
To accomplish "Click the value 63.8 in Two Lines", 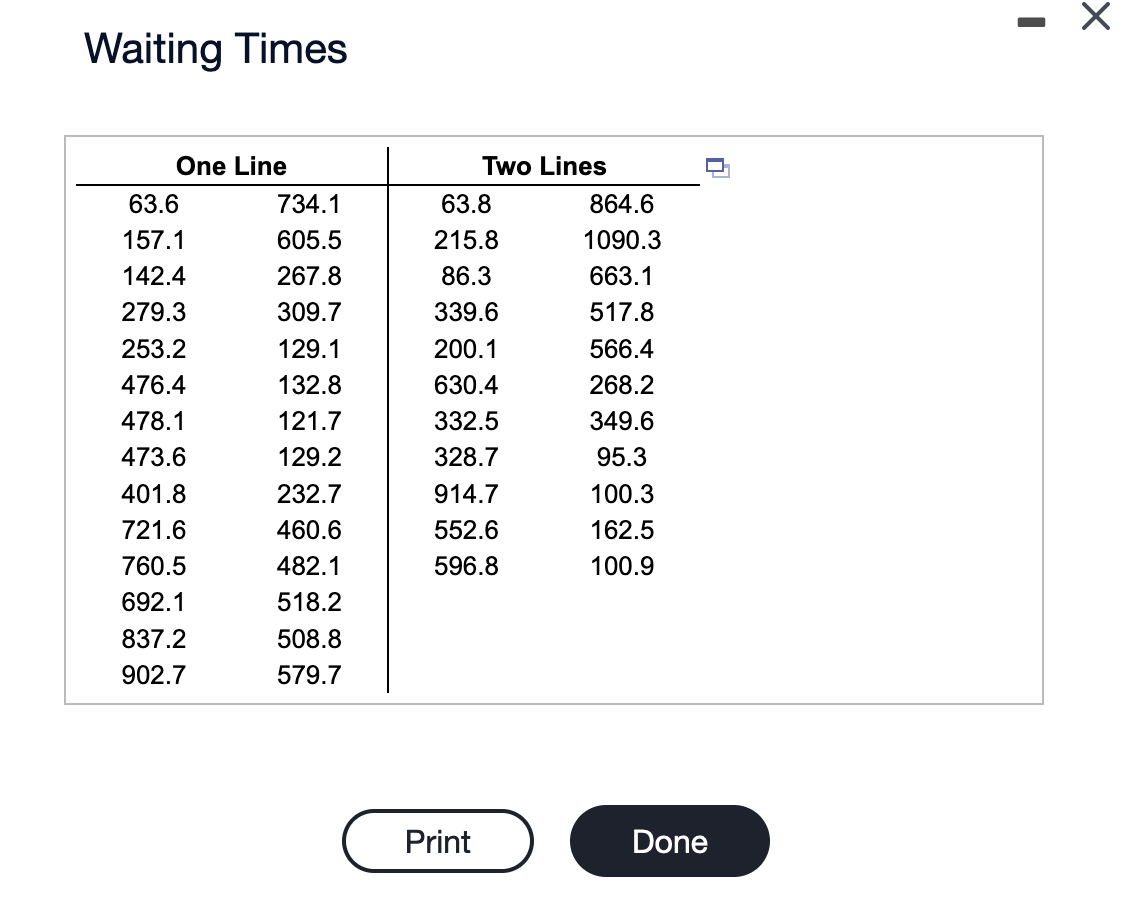I will pos(466,204).
